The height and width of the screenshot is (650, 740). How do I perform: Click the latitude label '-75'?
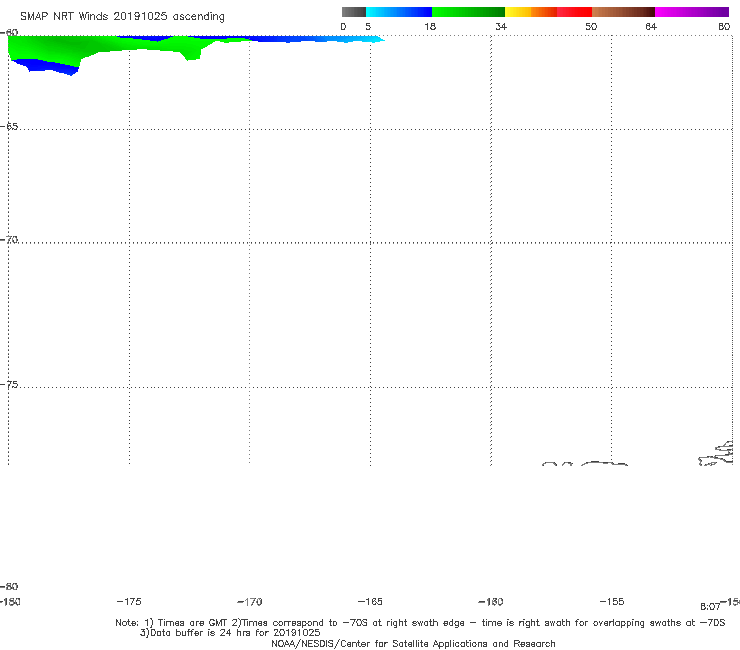9,385
